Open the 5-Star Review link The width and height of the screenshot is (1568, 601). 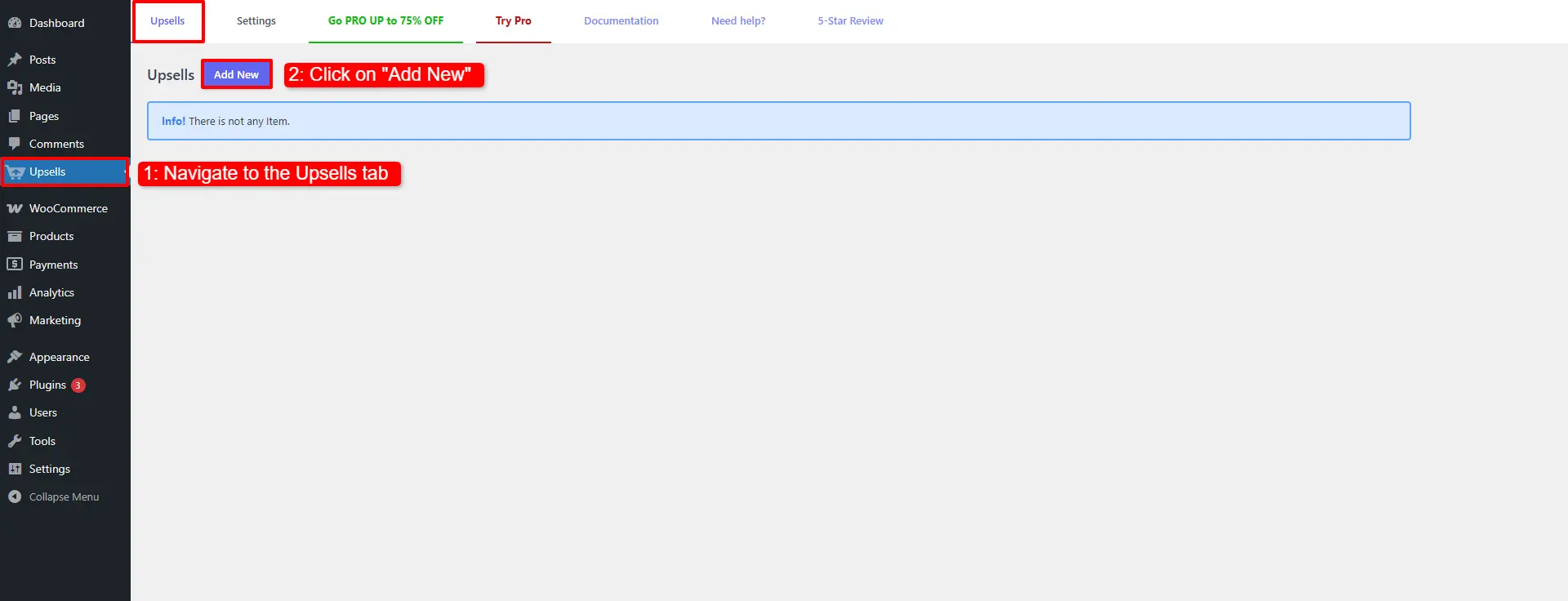point(850,21)
